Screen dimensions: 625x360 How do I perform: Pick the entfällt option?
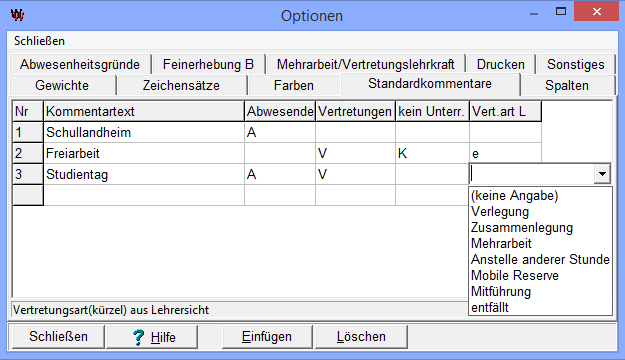490,307
